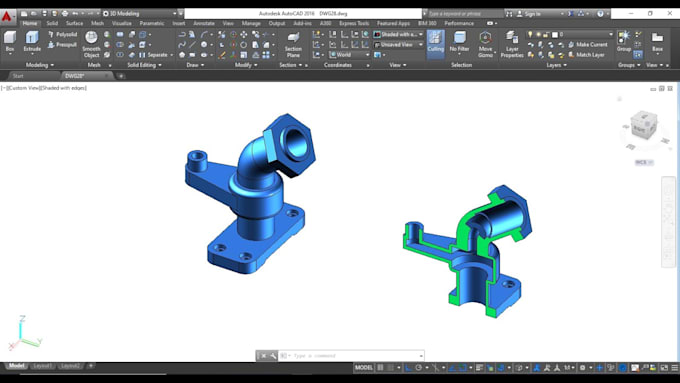
Task: Click the Group icon
Action: click(624, 42)
